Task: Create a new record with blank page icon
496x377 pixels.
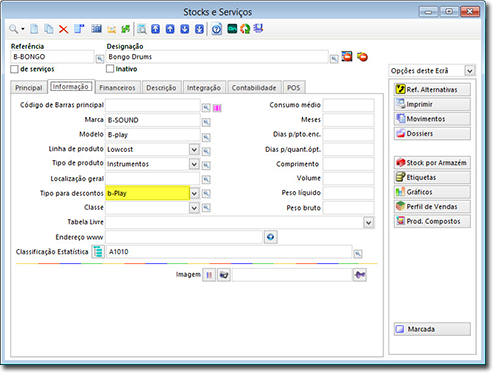Action: [34, 29]
